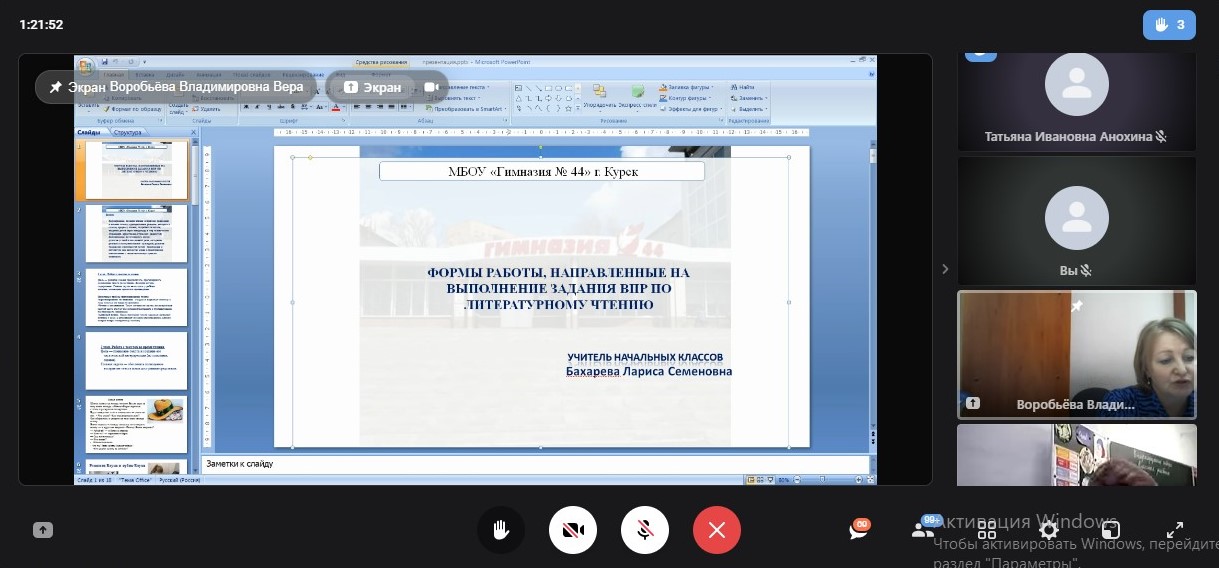Viewport: 1219px width, 568px height.
Task: Select slide 1 thumbnail in shared PowerPoint
Action: click(137, 170)
